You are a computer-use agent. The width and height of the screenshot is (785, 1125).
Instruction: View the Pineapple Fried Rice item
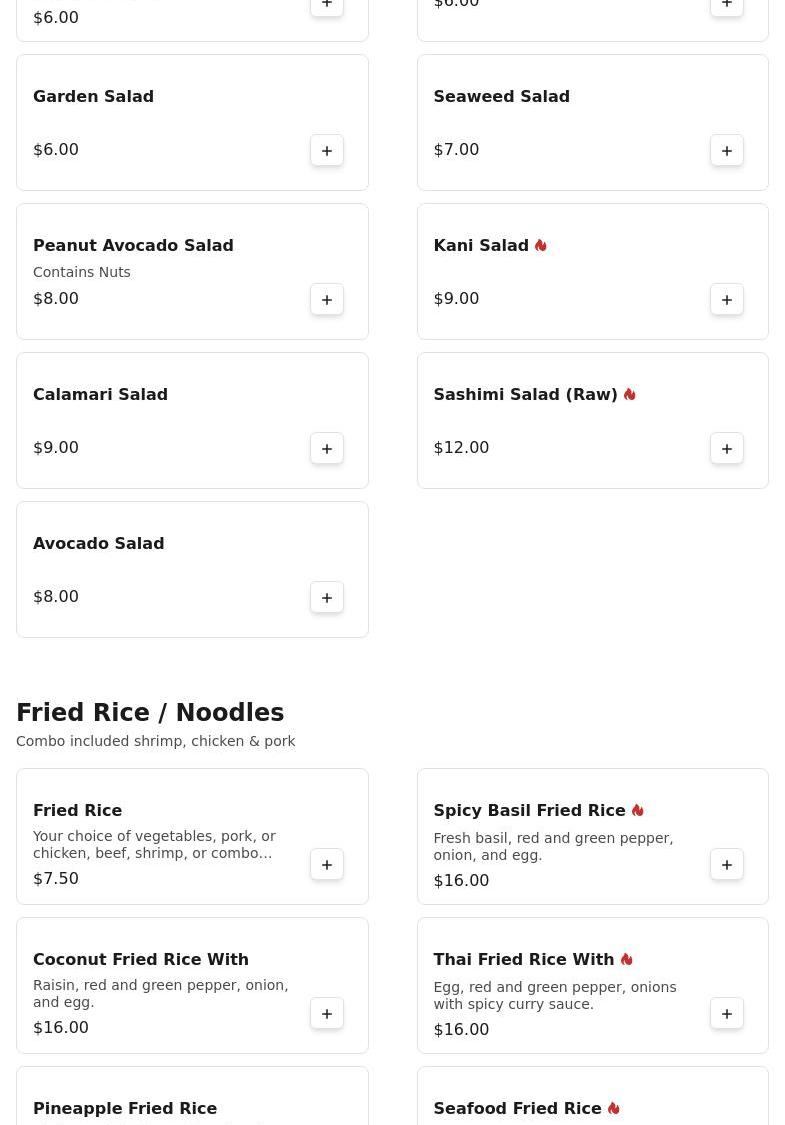125,1108
